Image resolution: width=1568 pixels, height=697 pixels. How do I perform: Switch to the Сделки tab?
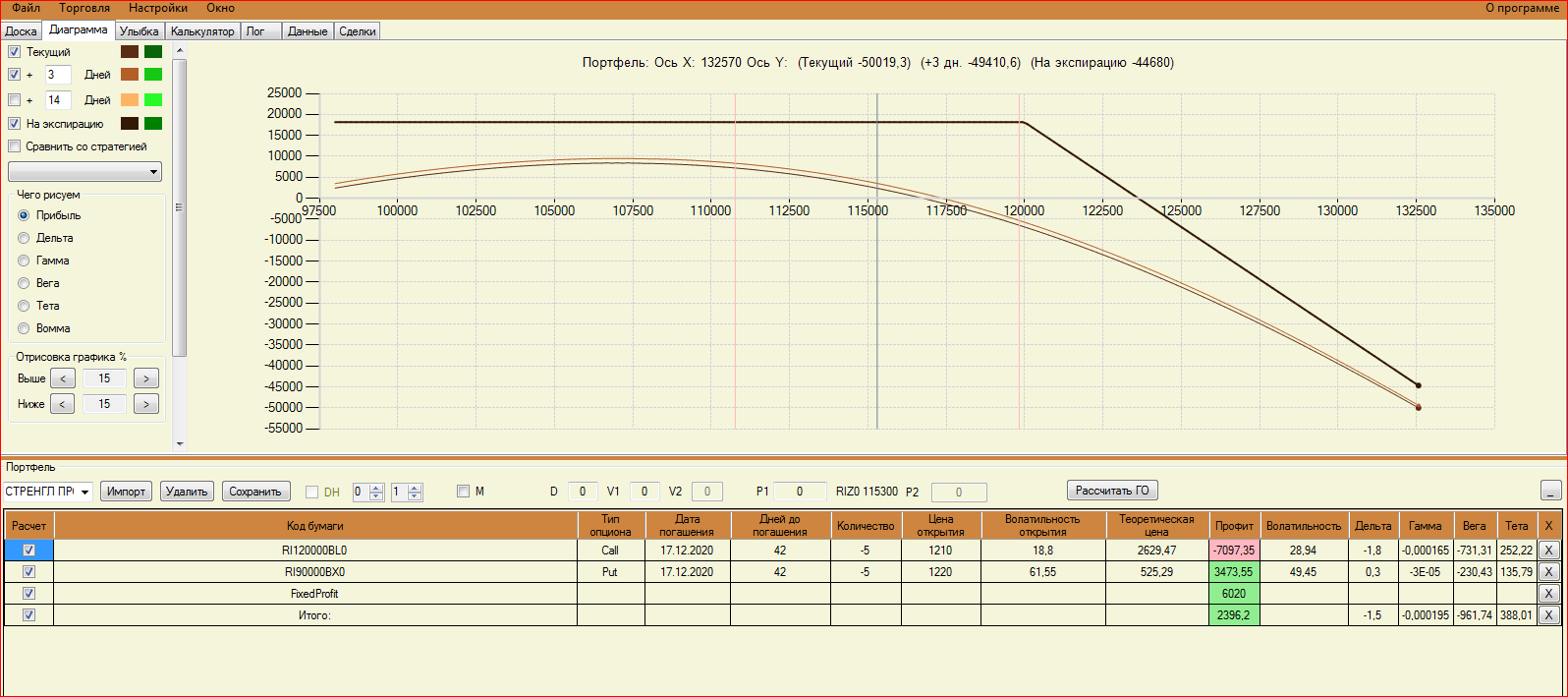pyautogui.click(x=358, y=31)
